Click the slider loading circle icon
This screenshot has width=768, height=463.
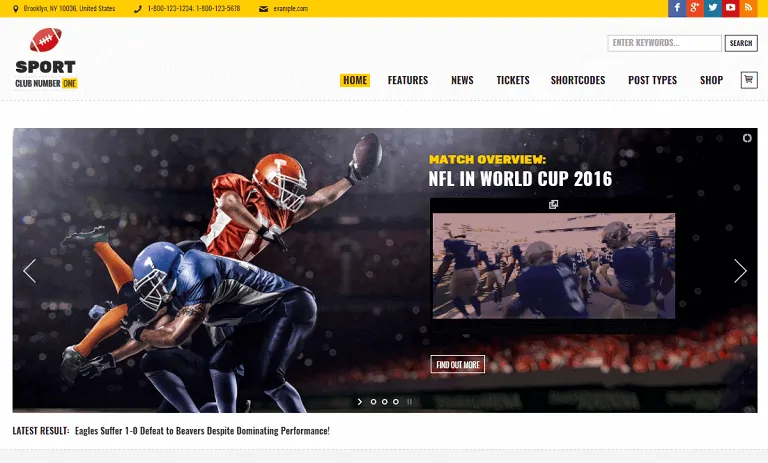pyautogui.click(x=747, y=138)
